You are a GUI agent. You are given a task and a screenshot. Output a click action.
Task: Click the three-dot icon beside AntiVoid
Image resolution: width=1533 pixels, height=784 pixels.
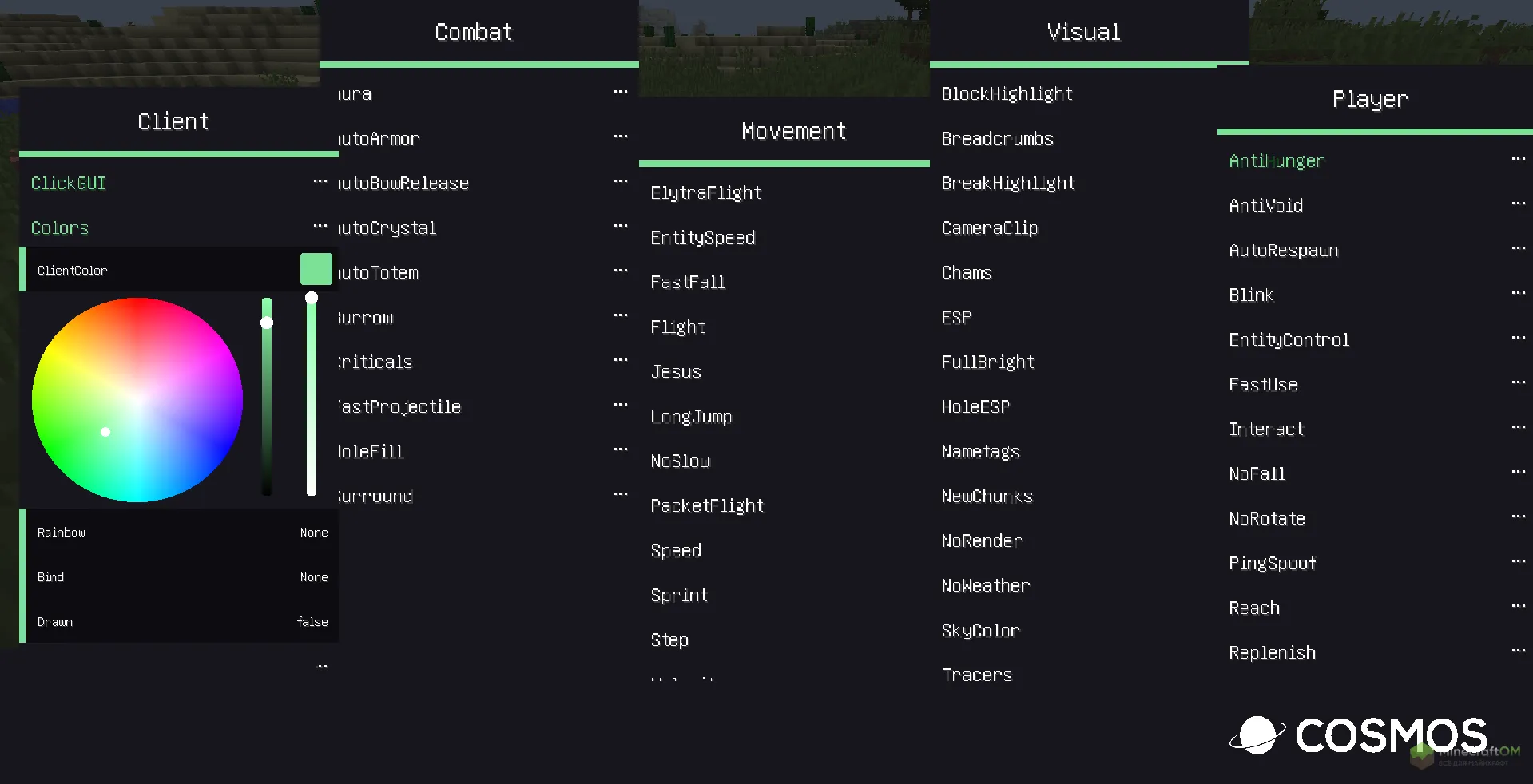(1518, 204)
